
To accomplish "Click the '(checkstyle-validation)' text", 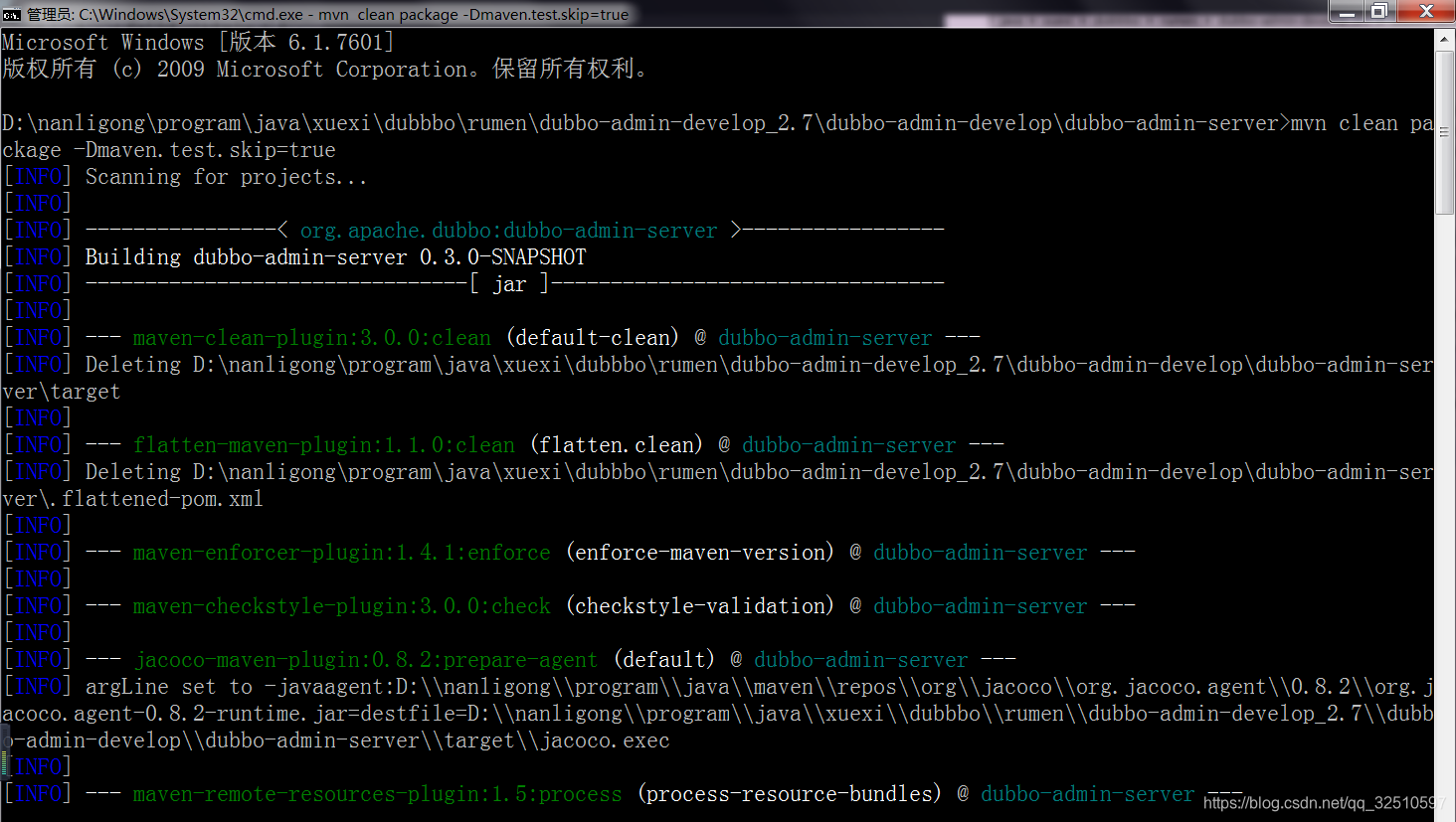I will point(700,606).
